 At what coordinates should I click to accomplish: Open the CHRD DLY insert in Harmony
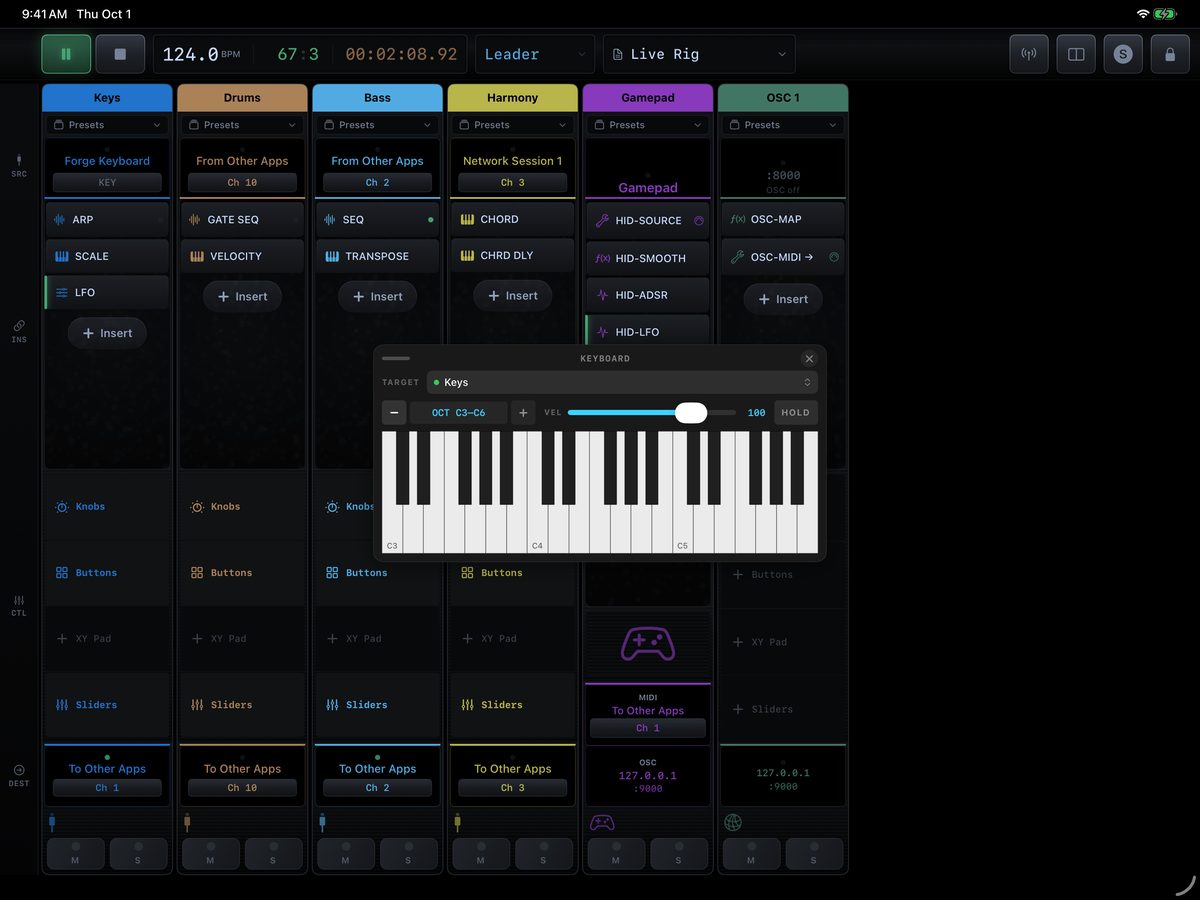click(512, 255)
